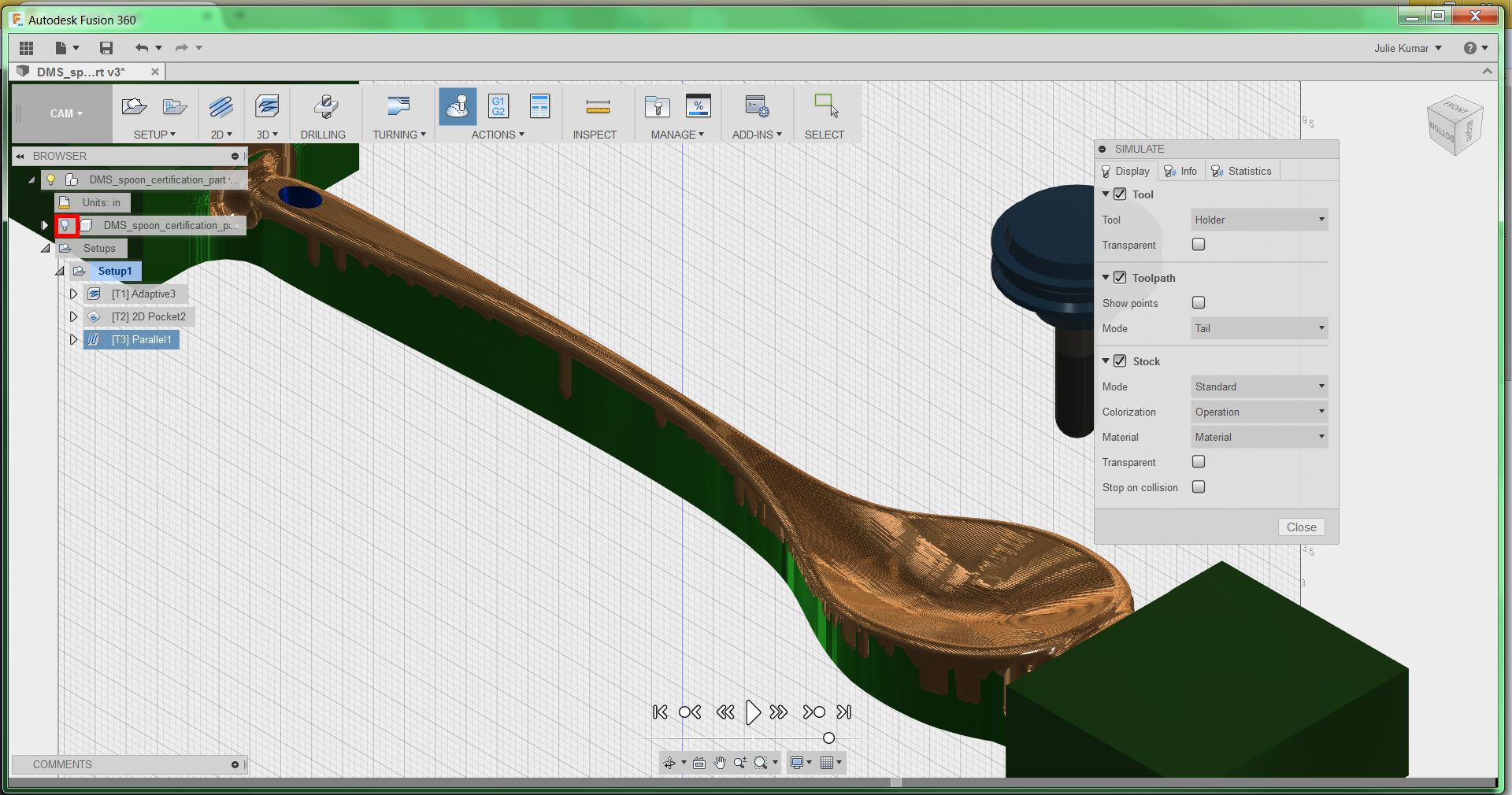Screen dimensions: 1512x795
Task: Expand the [T3] Parallel1 operation
Action: tap(73, 340)
